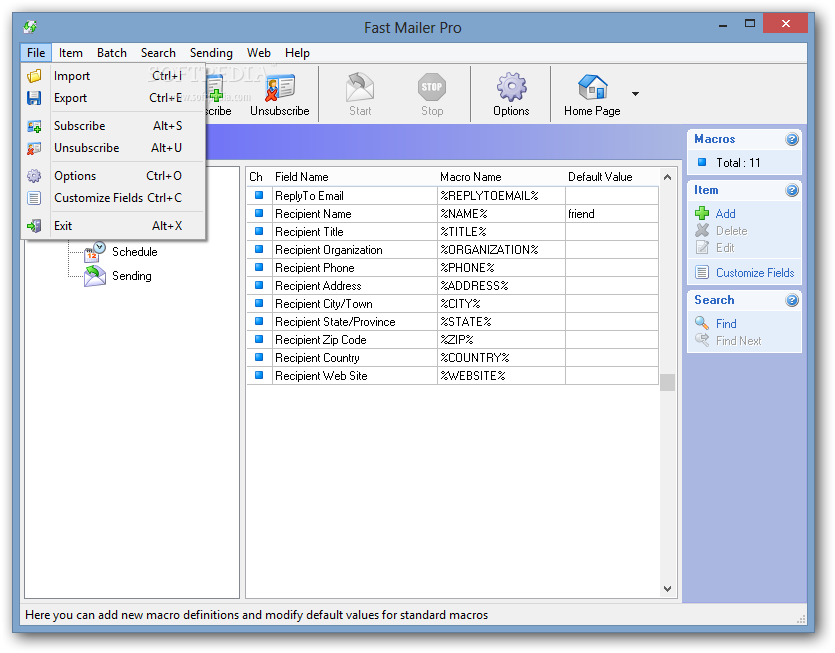Open Home Page dropdown arrow
This screenshot has height=653, width=835.
click(x=635, y=94)
